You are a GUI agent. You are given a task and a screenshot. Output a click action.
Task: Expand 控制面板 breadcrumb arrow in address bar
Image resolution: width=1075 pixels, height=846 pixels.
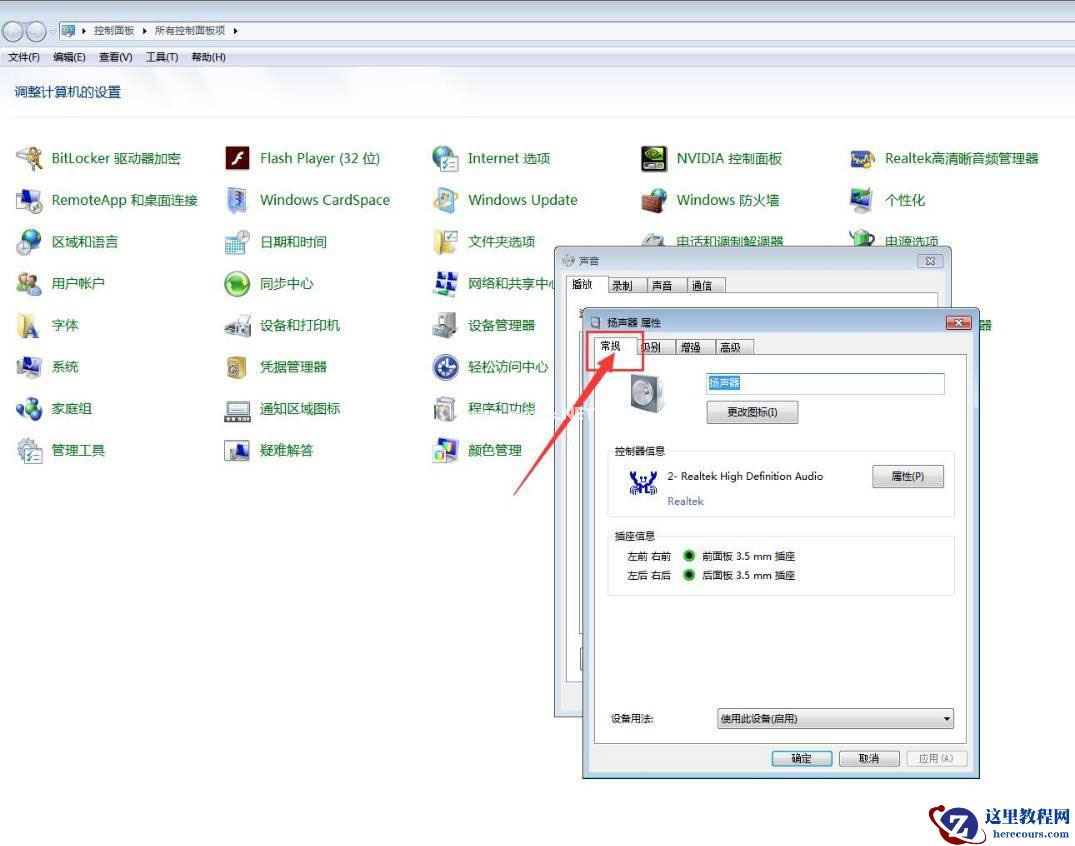pyautogui.click(x=145, y=31)
